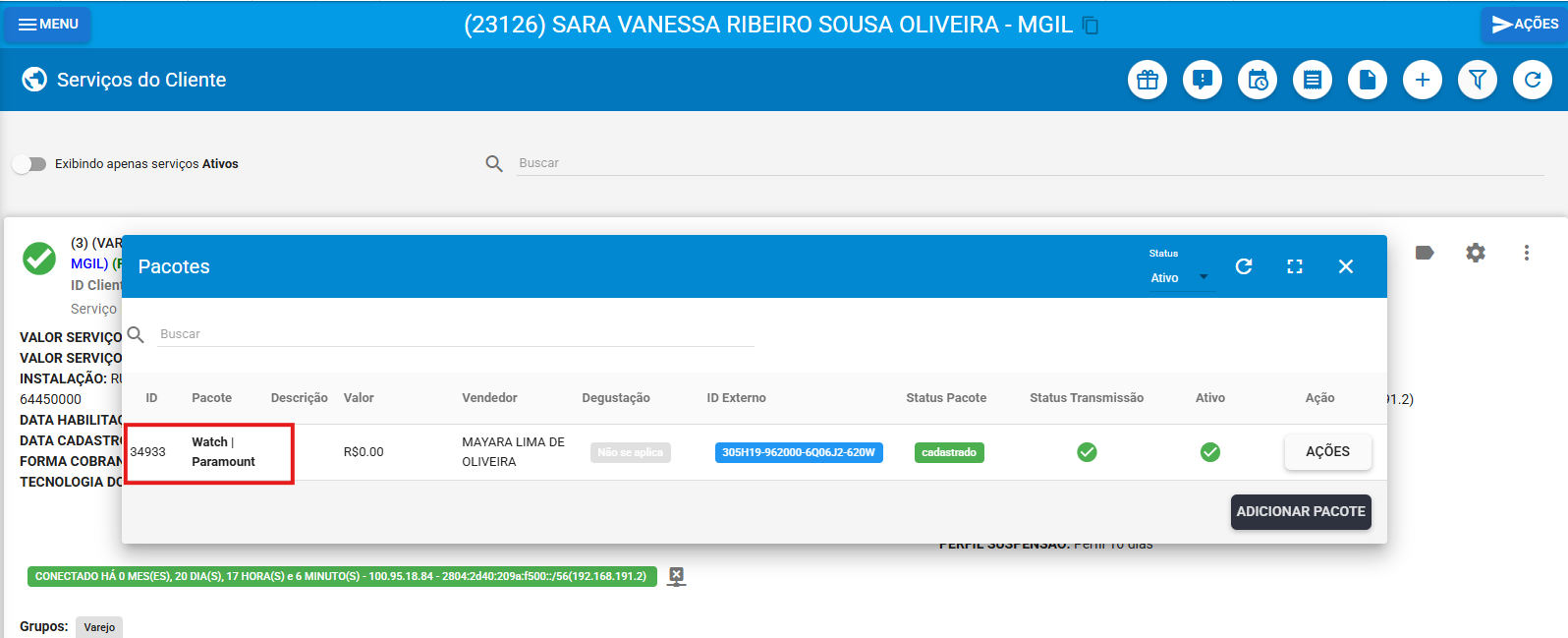Open the MENU hamburger button
The height and width of the screenshot is (638, 1568).
(47, 25)
